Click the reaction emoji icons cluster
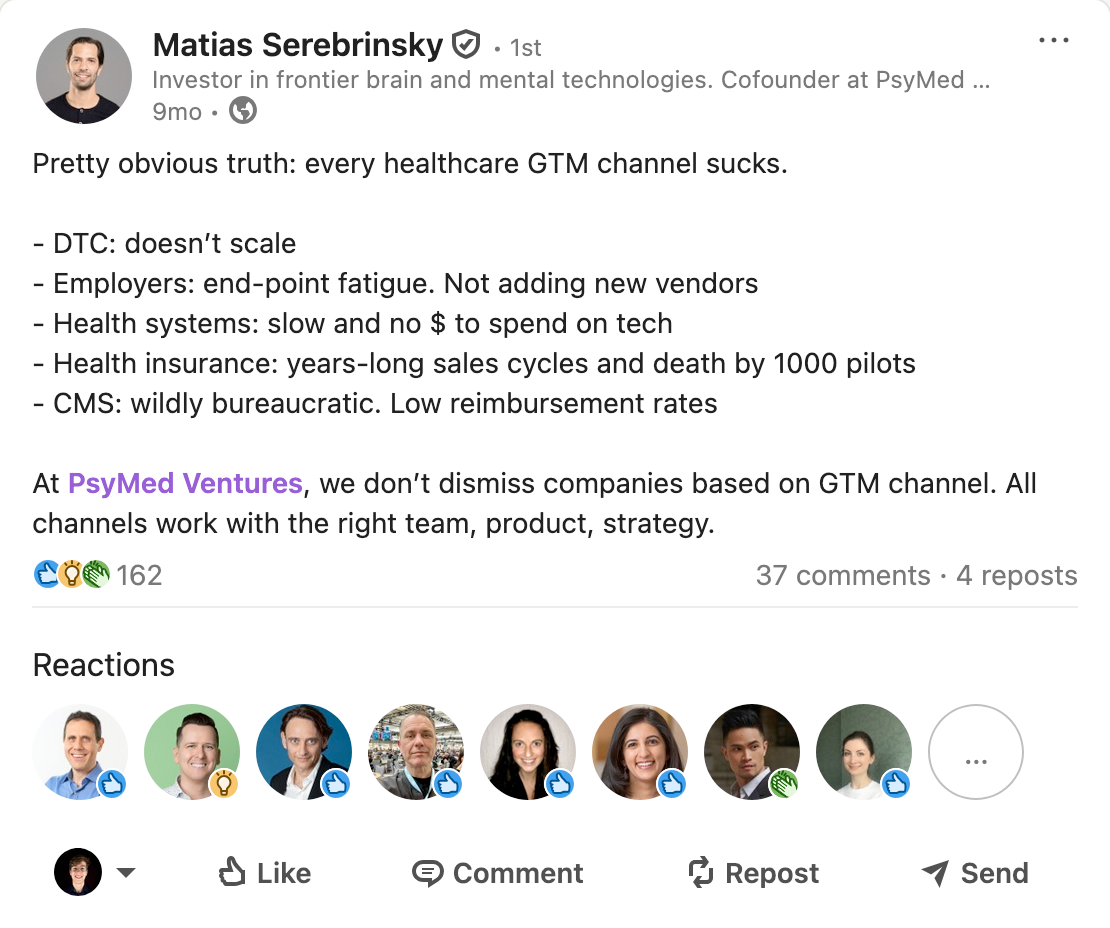This screenshot has height=928, width=1110. [72, 575]
